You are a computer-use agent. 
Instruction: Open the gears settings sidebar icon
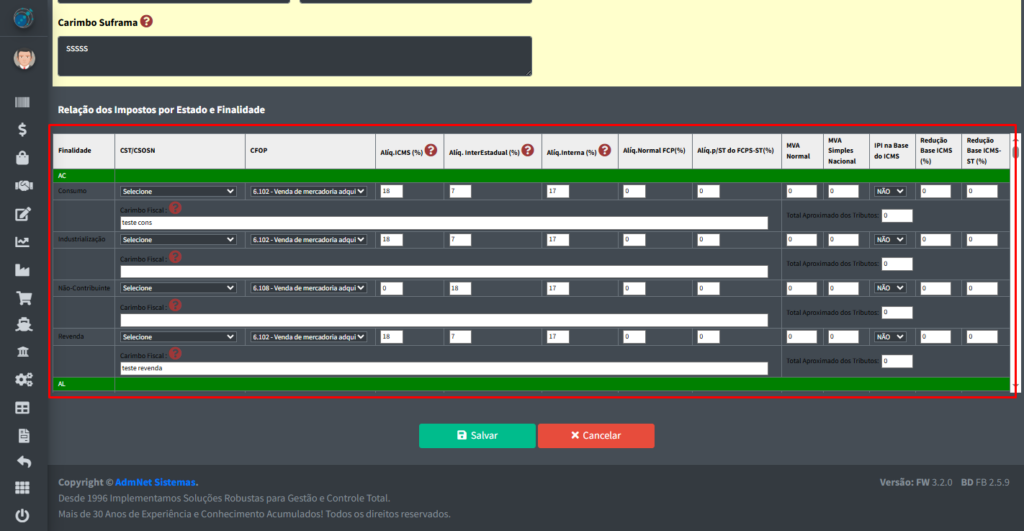coord(22,380)
